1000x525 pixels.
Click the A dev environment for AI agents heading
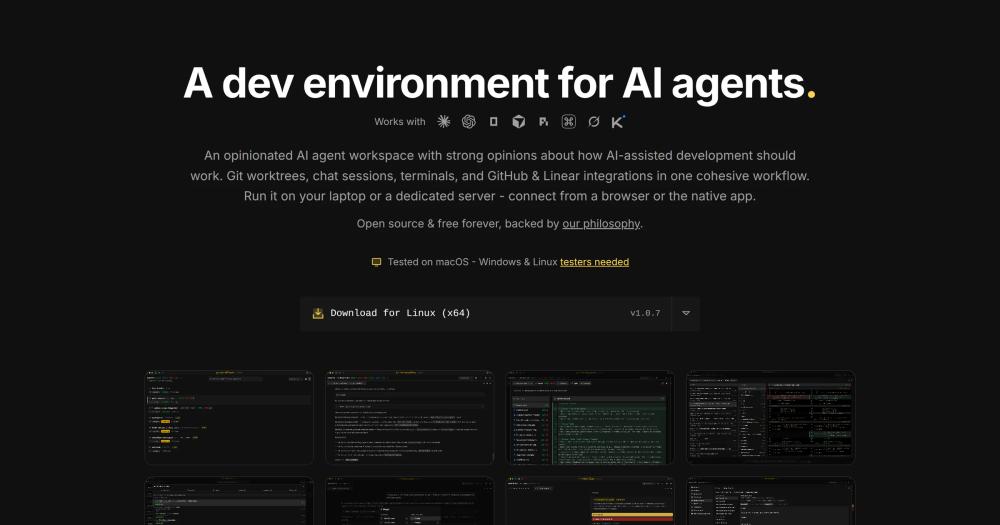(x=499, y=84)
